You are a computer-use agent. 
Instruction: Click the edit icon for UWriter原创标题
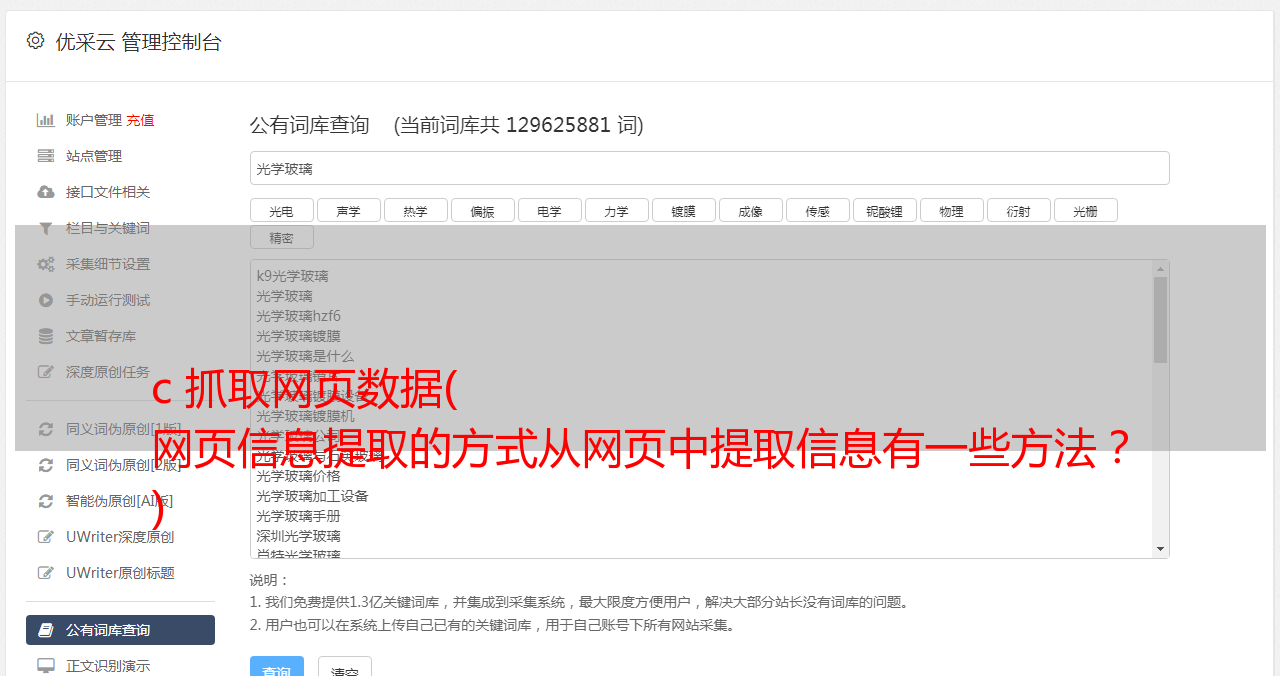[46, 573]
